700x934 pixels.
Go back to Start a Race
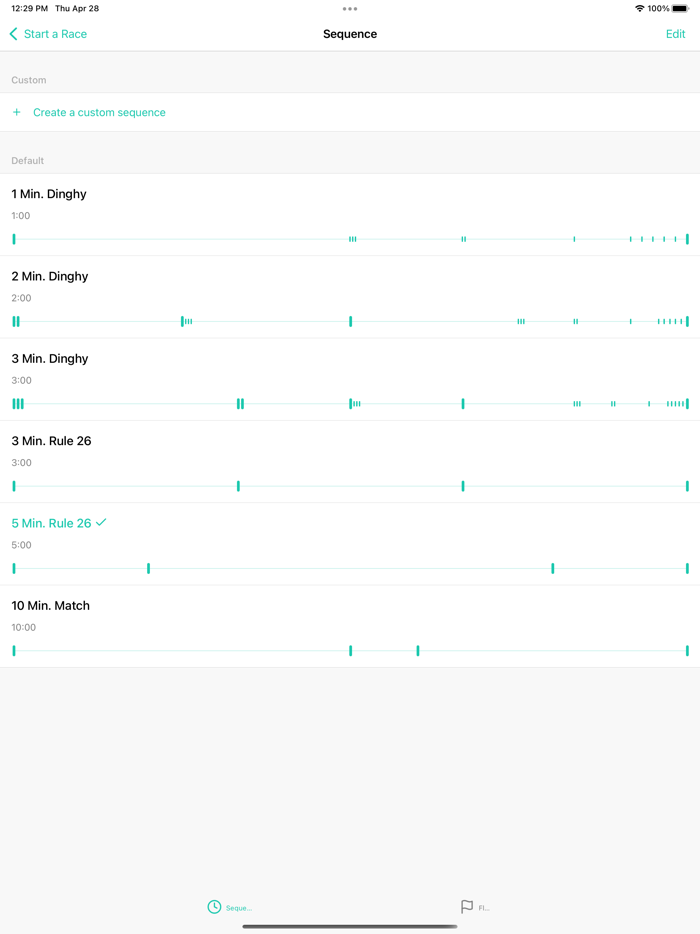48,34
